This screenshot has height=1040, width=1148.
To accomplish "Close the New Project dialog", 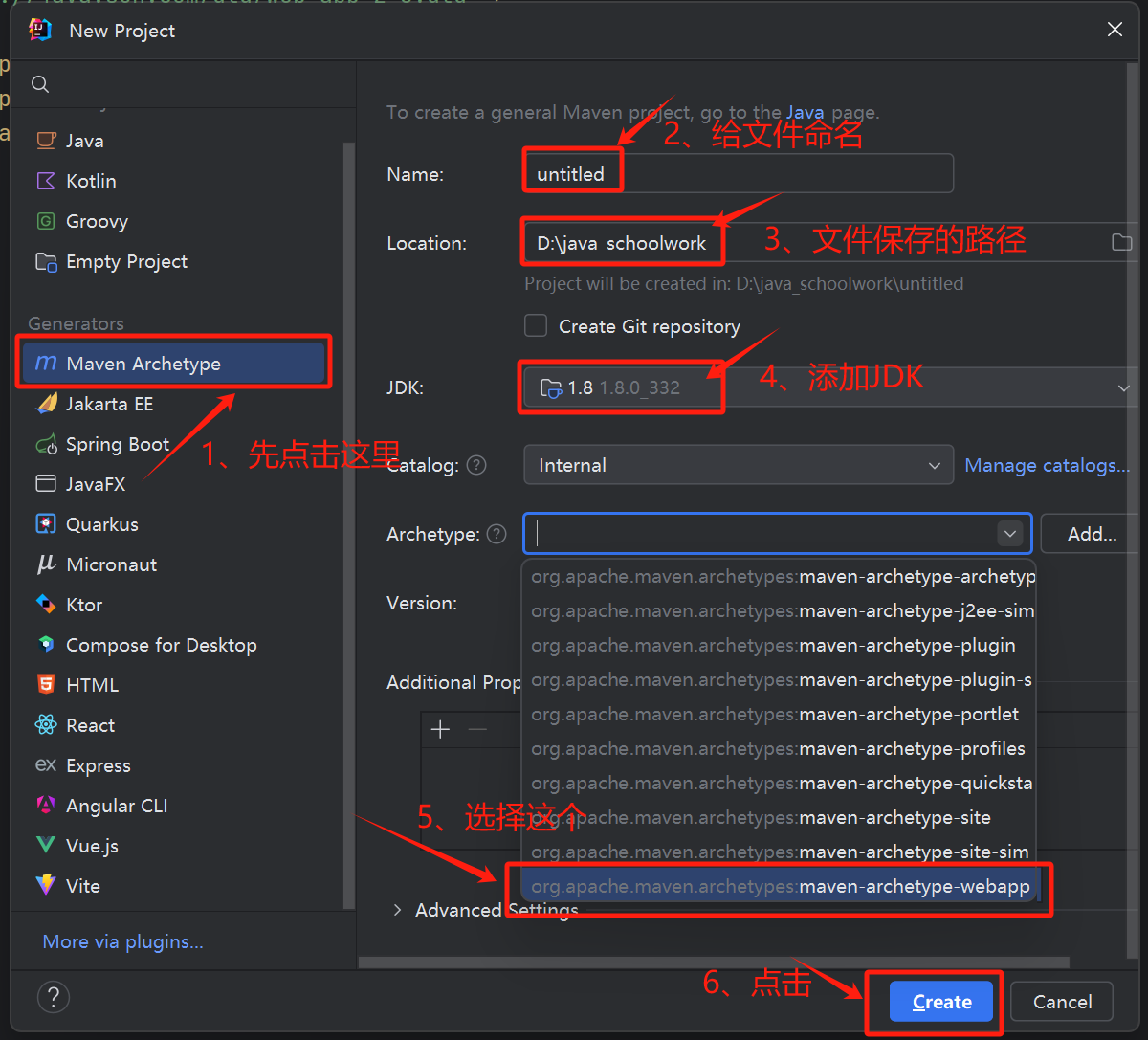I will tap(1115, 30).
